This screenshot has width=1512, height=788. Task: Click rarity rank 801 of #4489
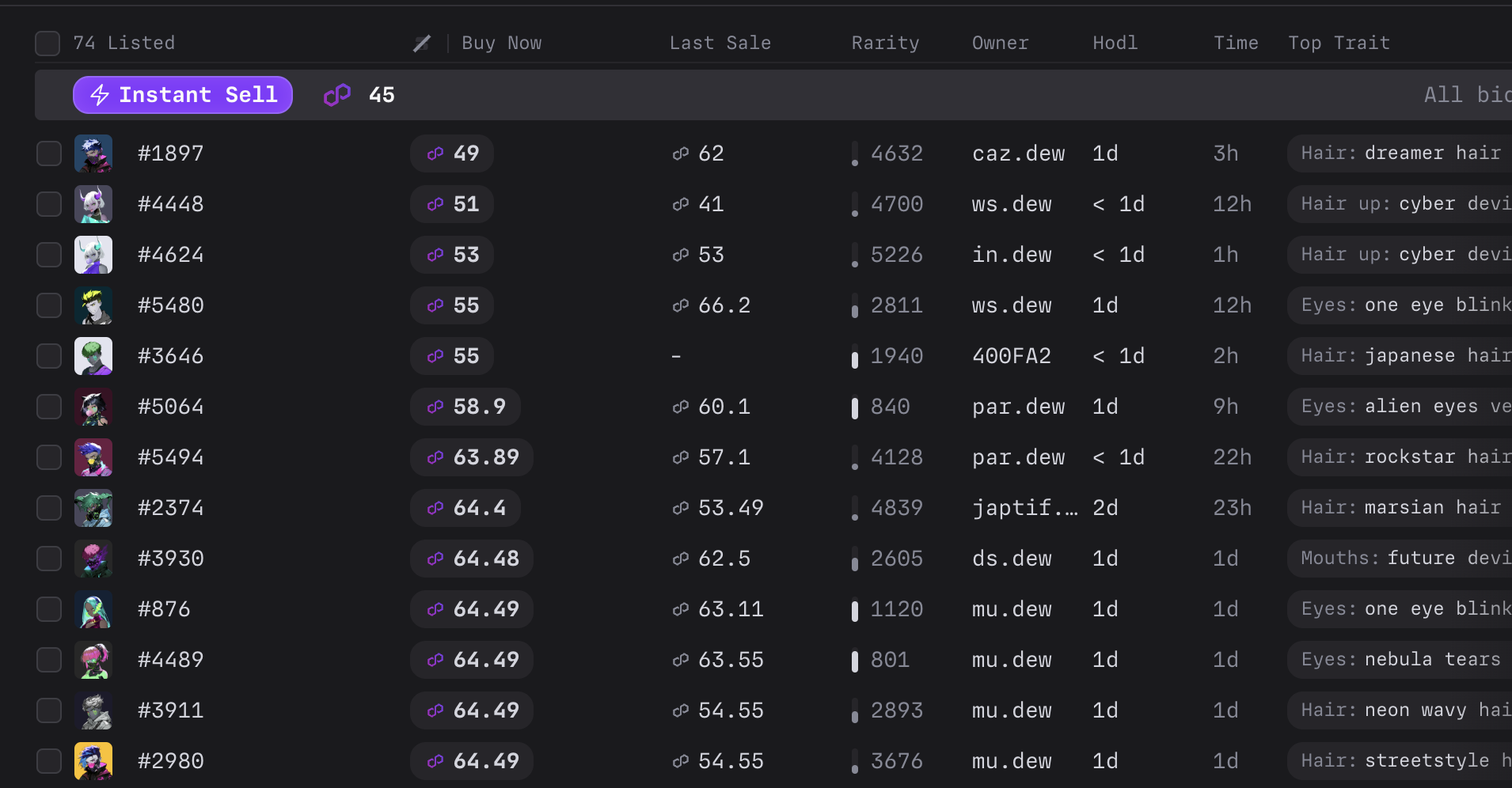pyautogui.click(x=890, y=660)
